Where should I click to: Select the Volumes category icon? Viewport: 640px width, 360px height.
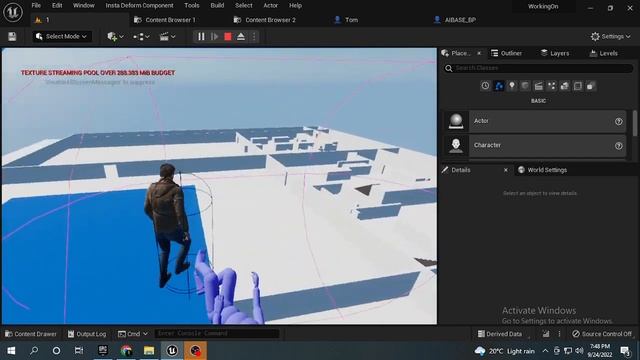[x=578, y=86]
